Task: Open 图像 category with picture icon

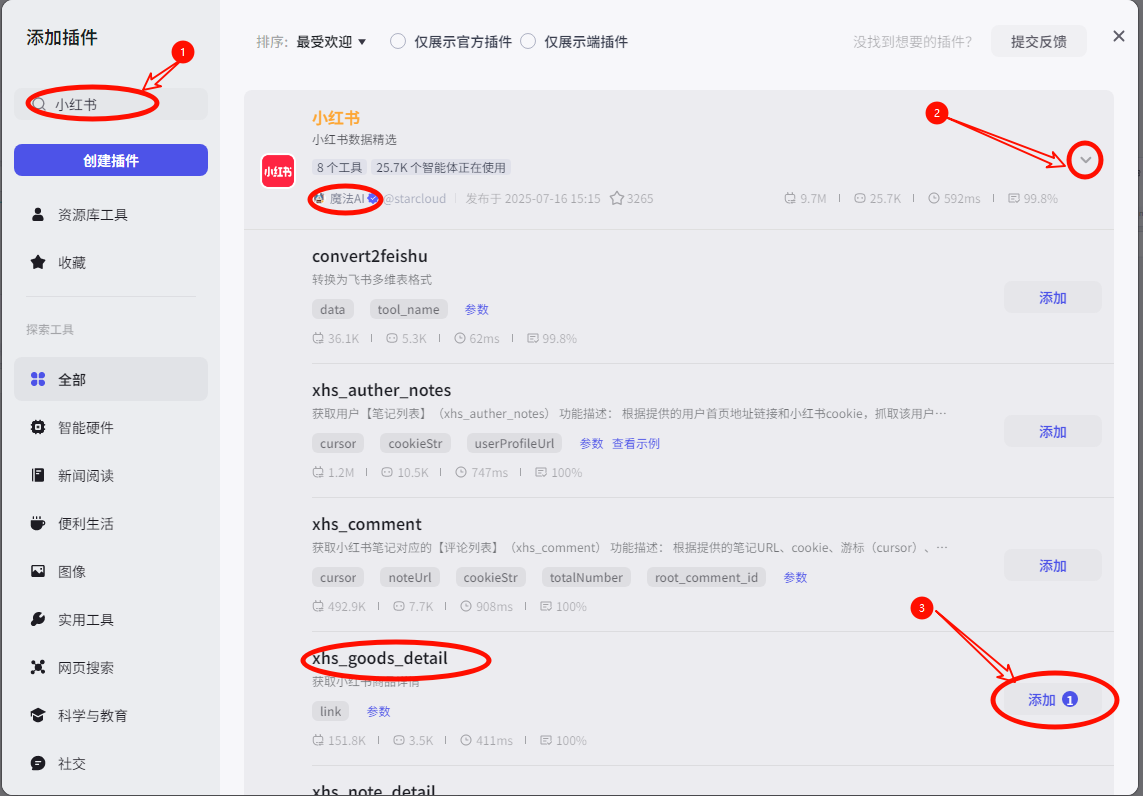Action: (x=71, y=572)
